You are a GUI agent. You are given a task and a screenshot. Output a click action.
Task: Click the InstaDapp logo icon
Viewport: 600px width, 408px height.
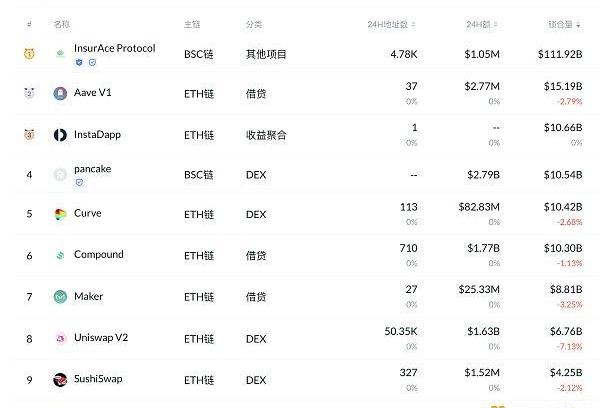point(60,134)
